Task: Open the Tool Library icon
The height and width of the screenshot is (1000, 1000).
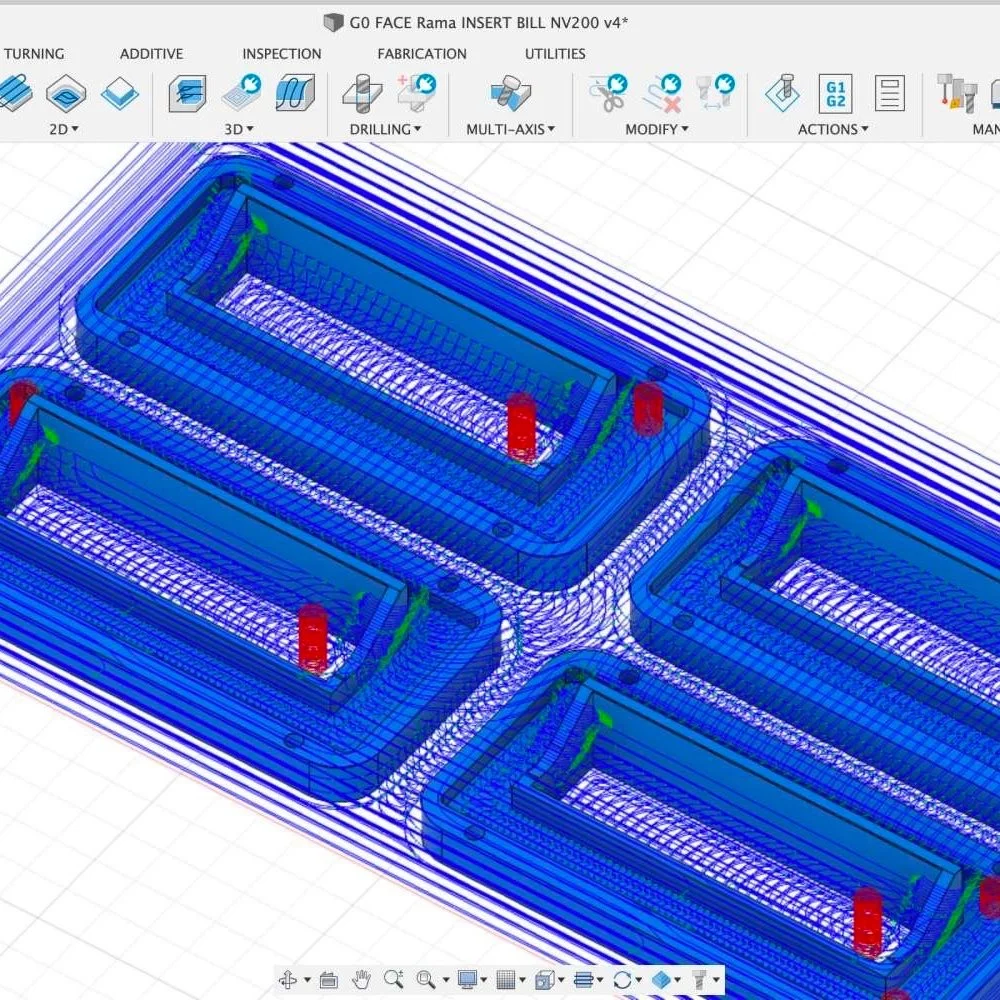Action: pyautogui.click(x=956, y=93)
